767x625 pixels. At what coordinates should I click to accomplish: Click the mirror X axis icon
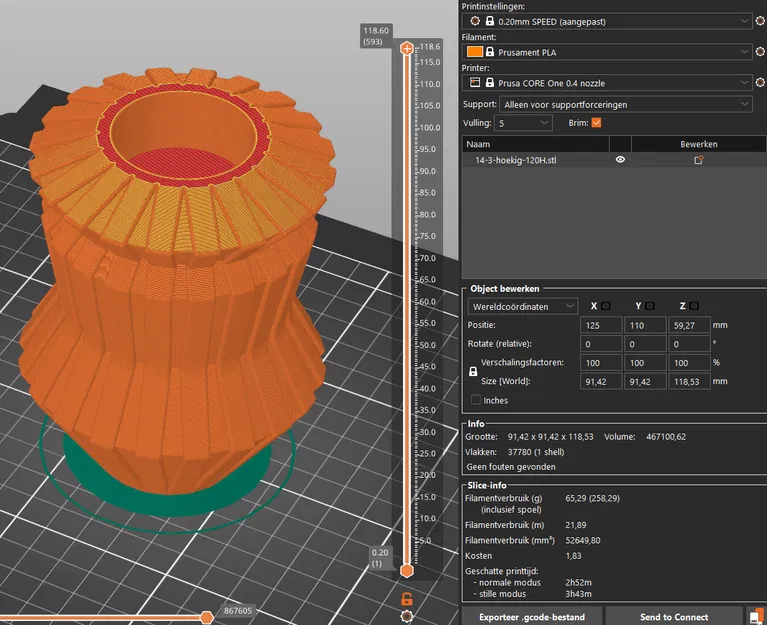tap(607, 306)
